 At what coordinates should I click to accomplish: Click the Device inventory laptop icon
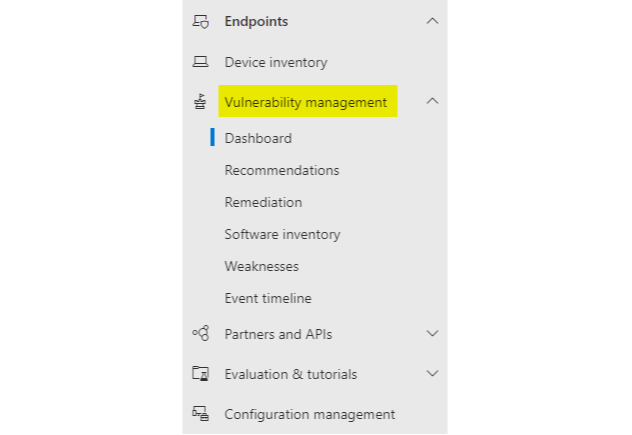200,62
